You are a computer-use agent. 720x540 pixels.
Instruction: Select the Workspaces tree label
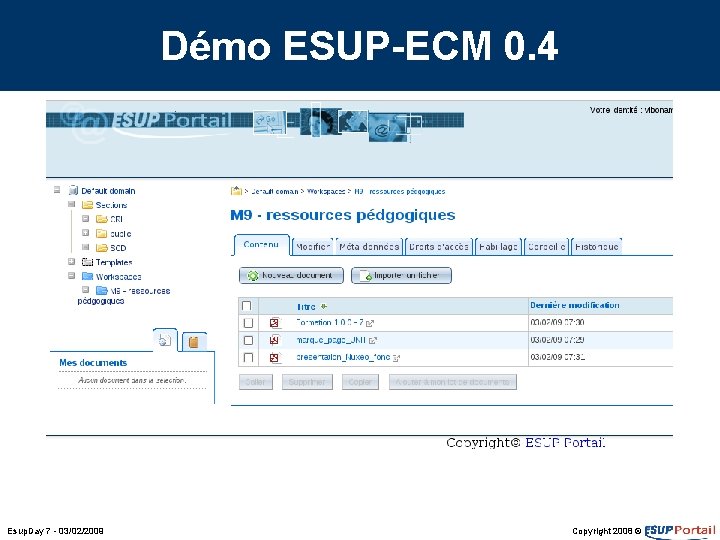coord(118,277)
